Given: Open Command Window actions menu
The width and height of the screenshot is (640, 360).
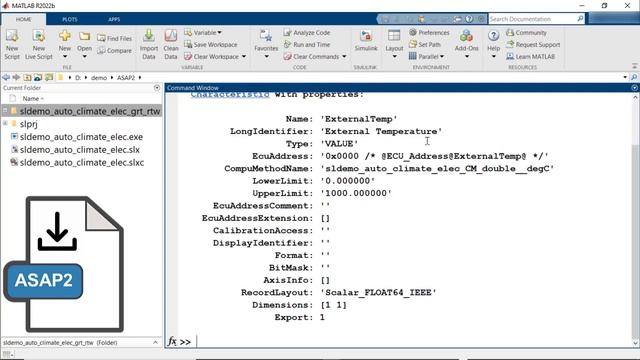Looking at the screenshot, I should [x=634, y=88].
